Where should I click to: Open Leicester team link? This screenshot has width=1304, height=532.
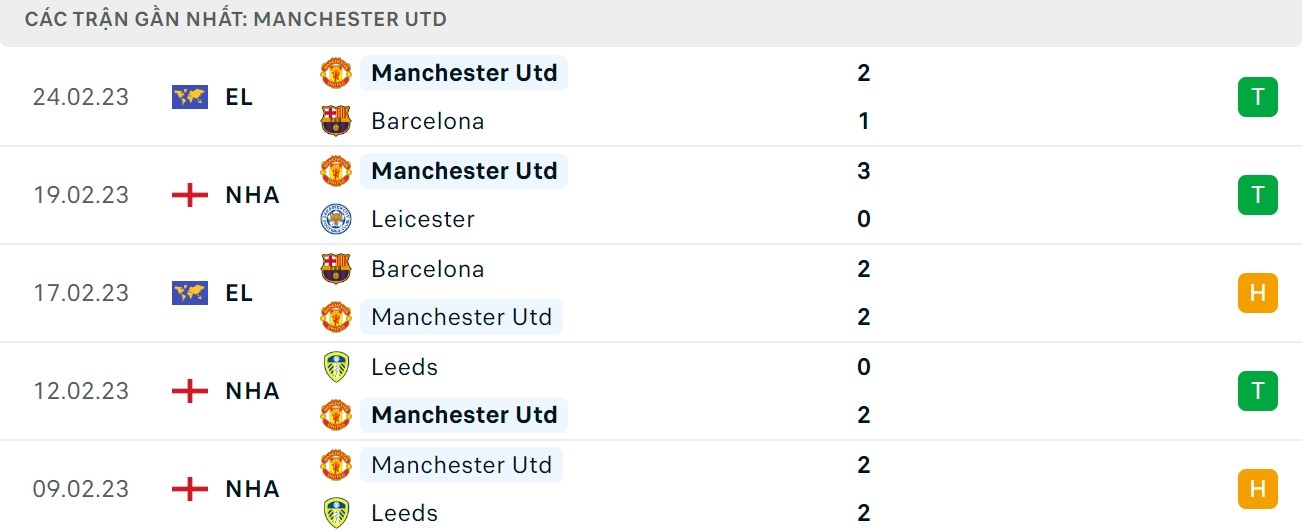pos(422,219)
